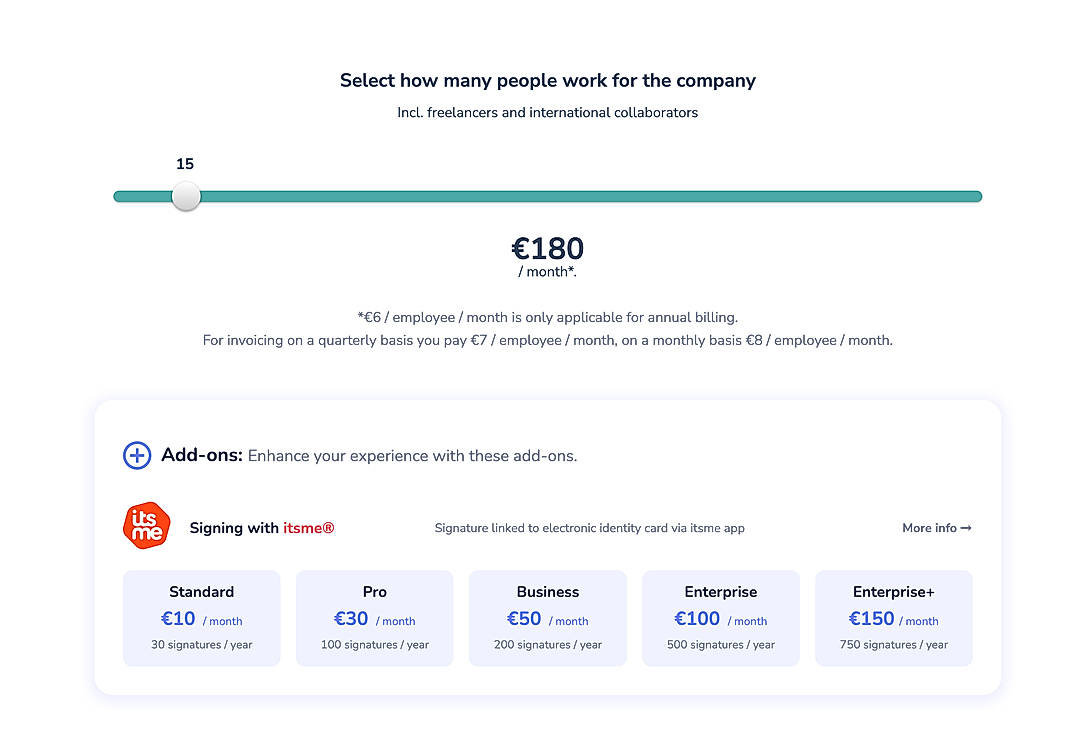Click the €180 monthly price display
Screen dimensions: 1070x749
[547, 249]
